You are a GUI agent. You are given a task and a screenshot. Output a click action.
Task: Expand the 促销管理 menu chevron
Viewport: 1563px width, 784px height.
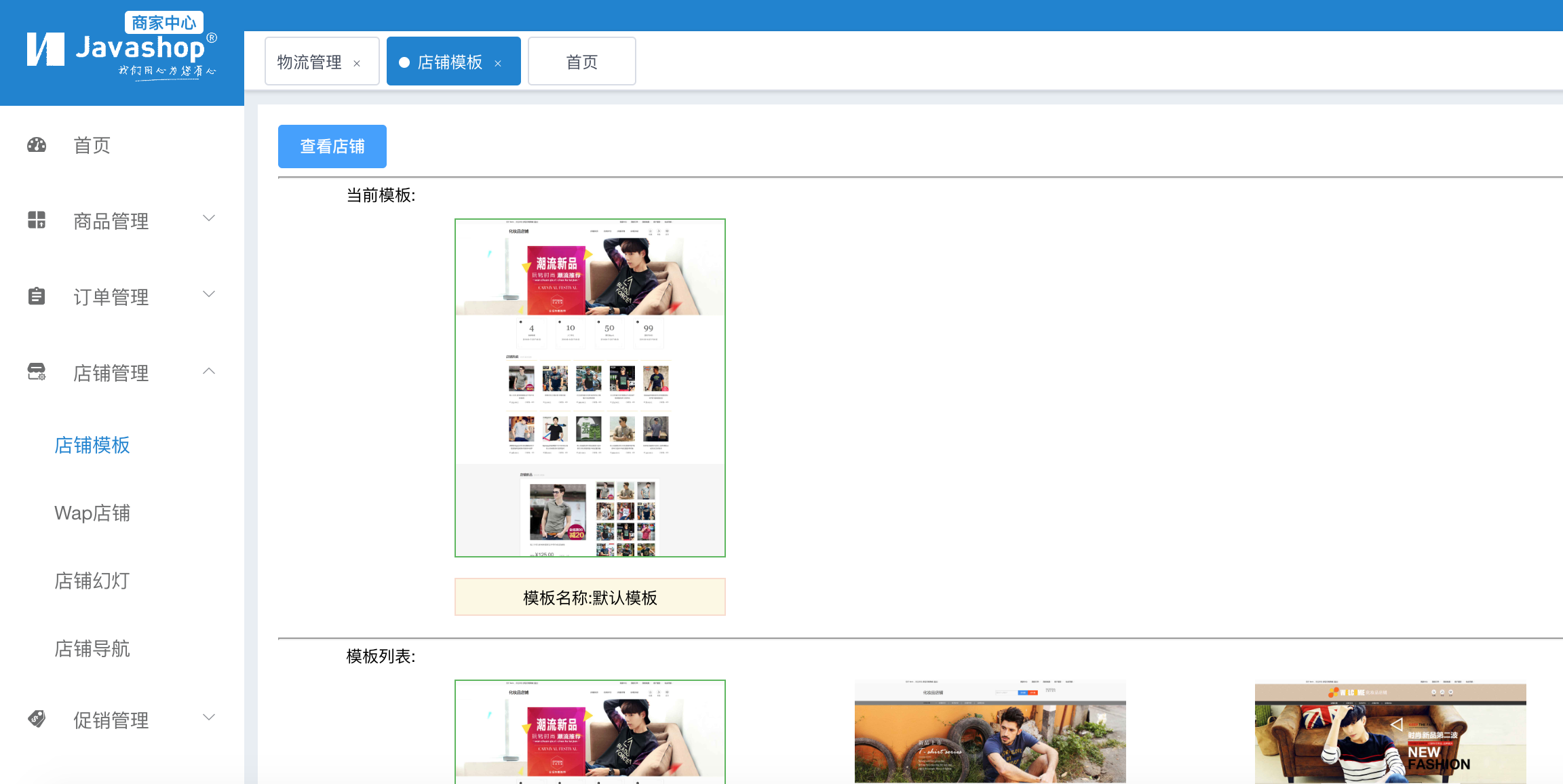[x=209, y=718]
